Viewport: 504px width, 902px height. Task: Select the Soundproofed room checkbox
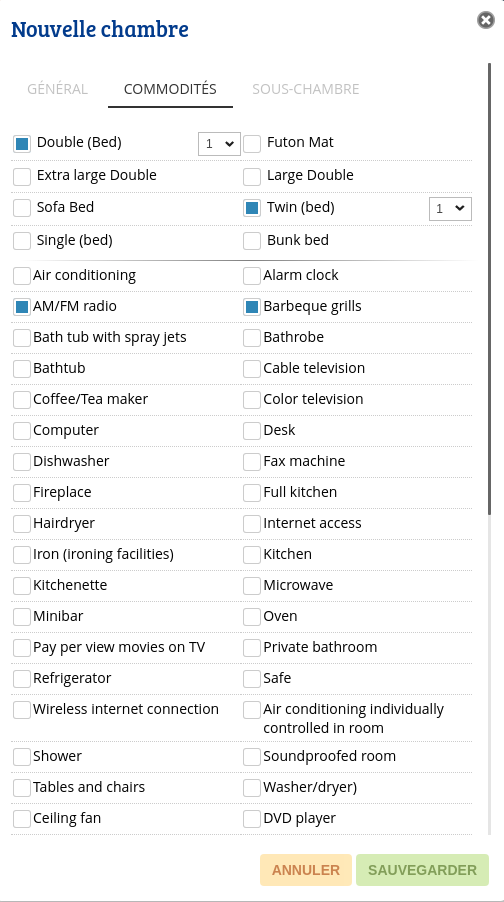[x=252, y=757]
